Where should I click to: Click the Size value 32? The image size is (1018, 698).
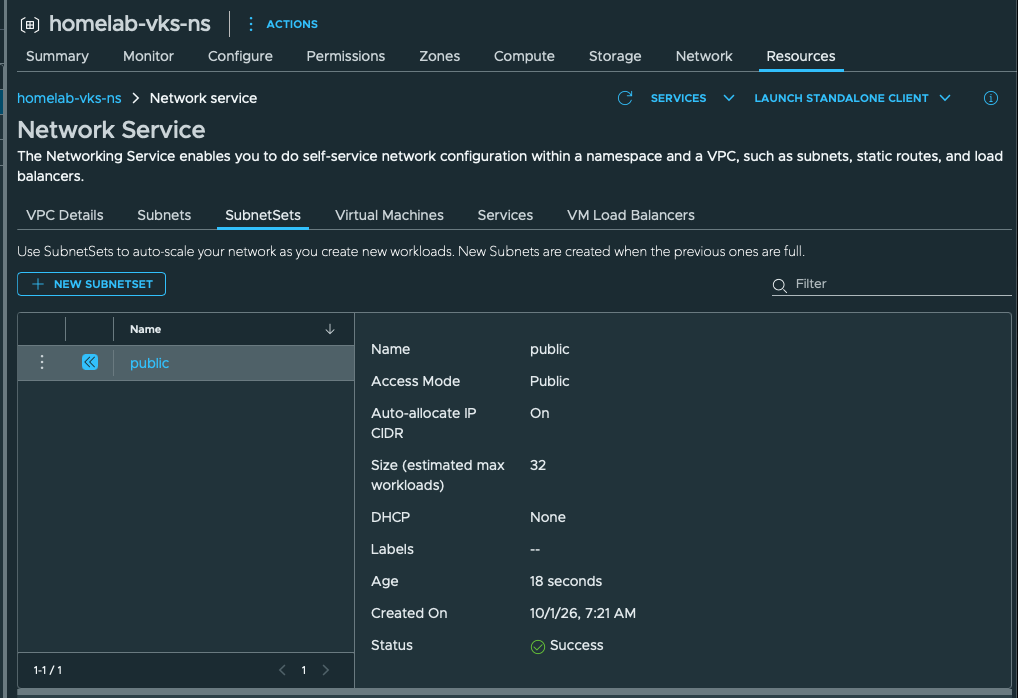[538, 465]
